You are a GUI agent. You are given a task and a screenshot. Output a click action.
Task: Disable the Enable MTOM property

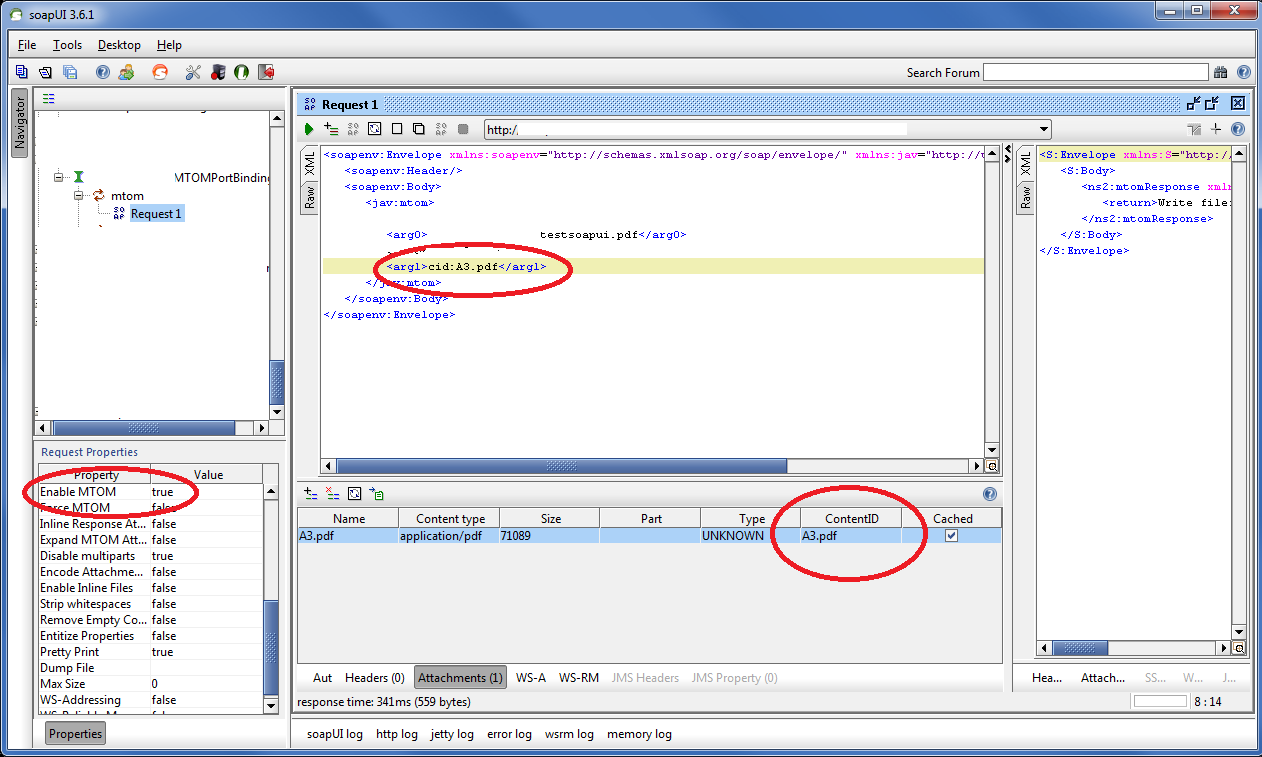pyautogui.click(x=165, y=491)
